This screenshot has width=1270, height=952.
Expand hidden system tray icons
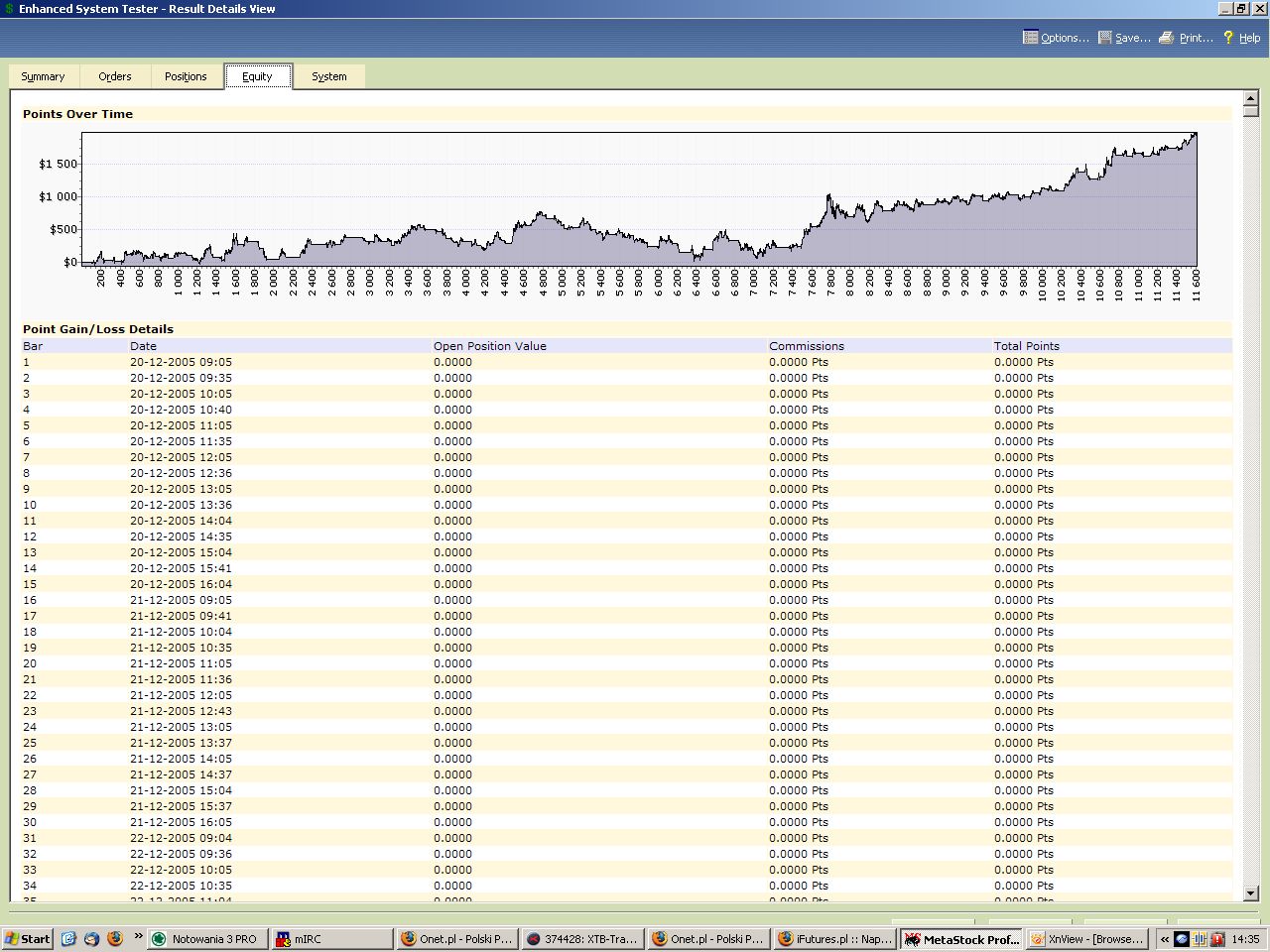point(1164,938)
